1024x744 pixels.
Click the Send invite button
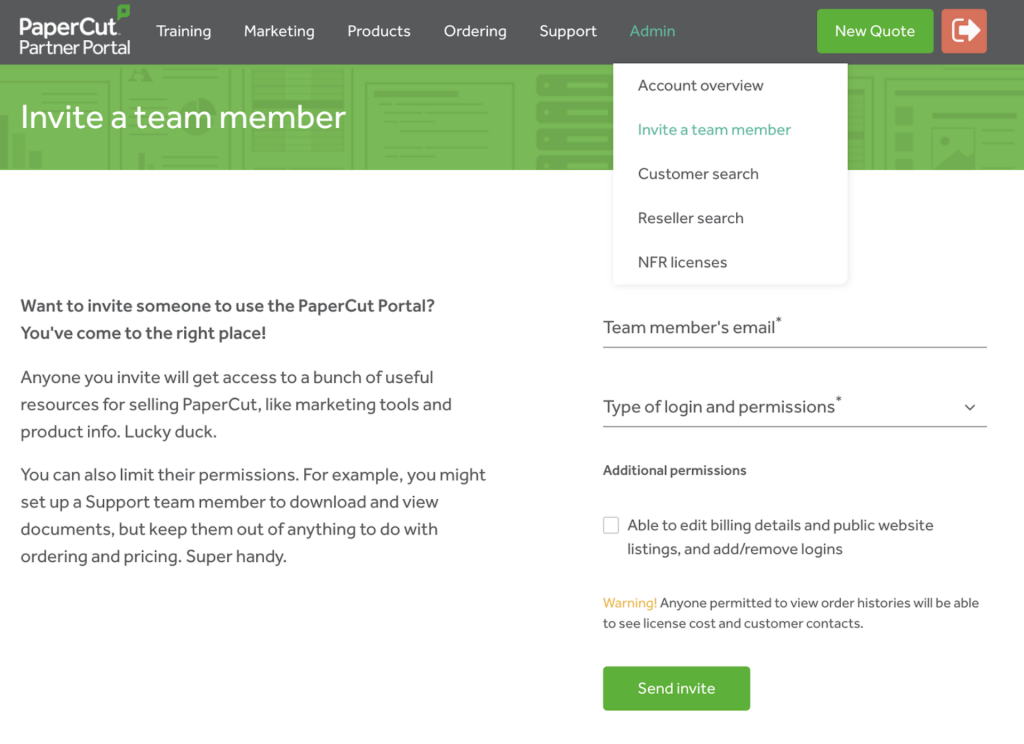pyautogui.click(x=676, y=688)
